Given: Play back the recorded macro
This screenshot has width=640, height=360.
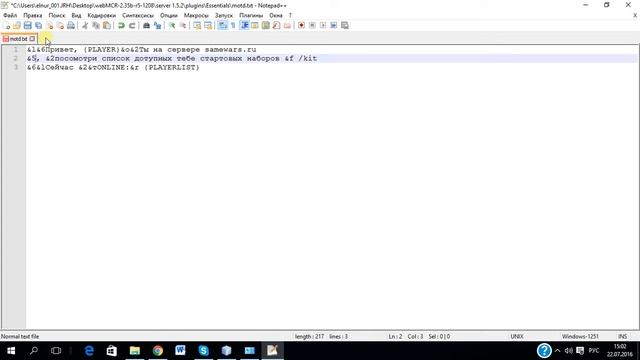Looking at the screenshot, I should pyautogui.click(x=323, y=25).
